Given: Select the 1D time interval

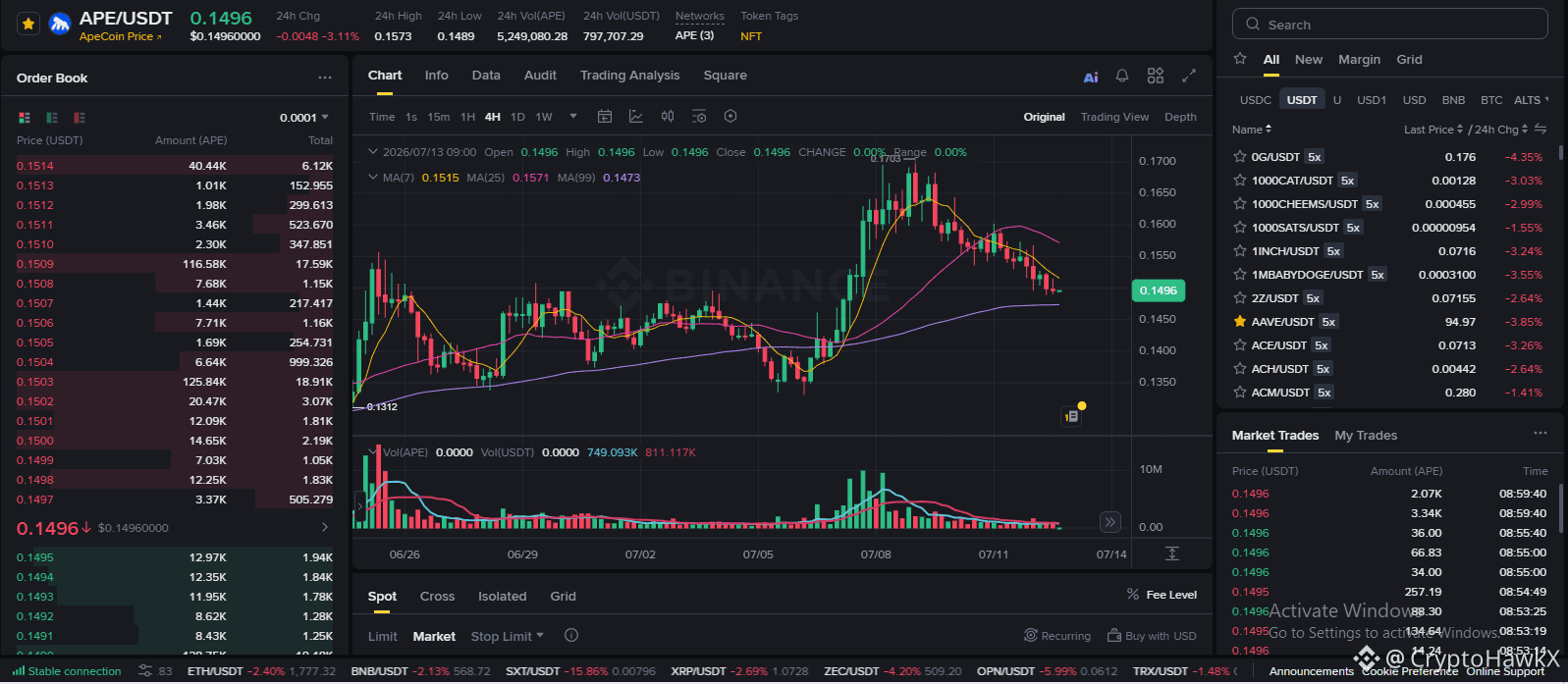Looking at the screenshot, I should coord(517,117).
